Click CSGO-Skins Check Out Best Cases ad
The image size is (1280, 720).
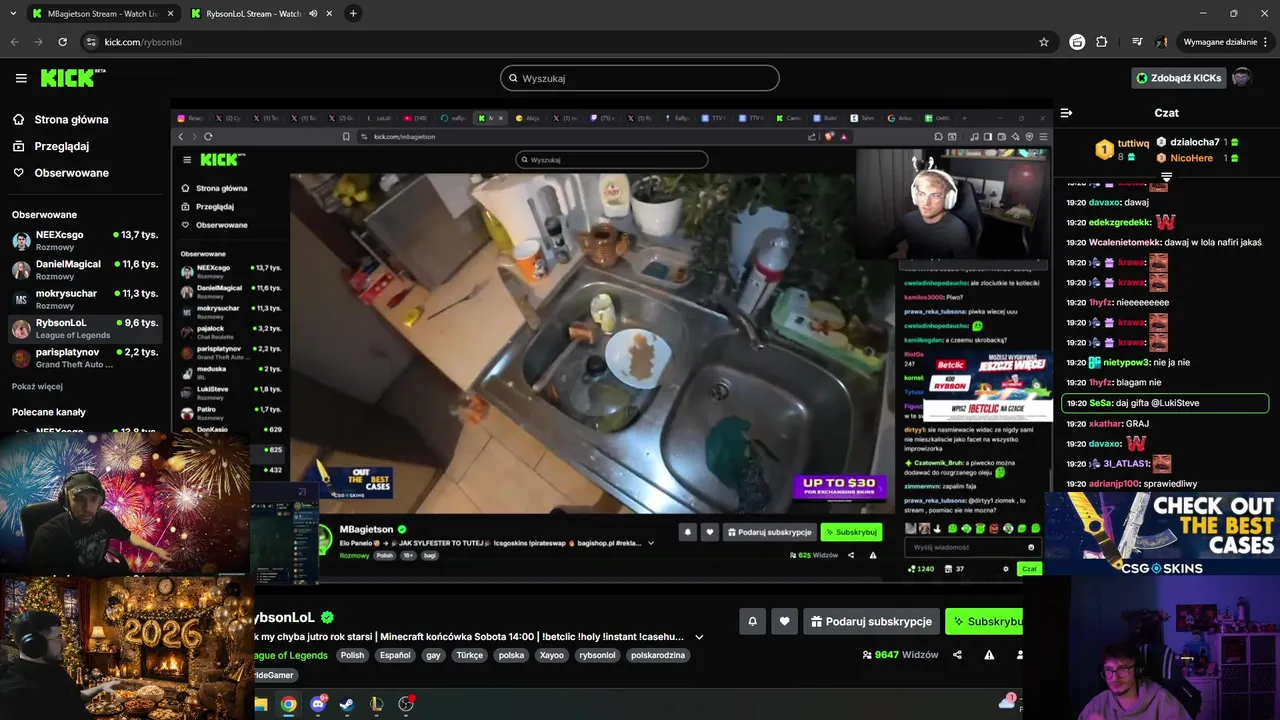(1162, 534)
